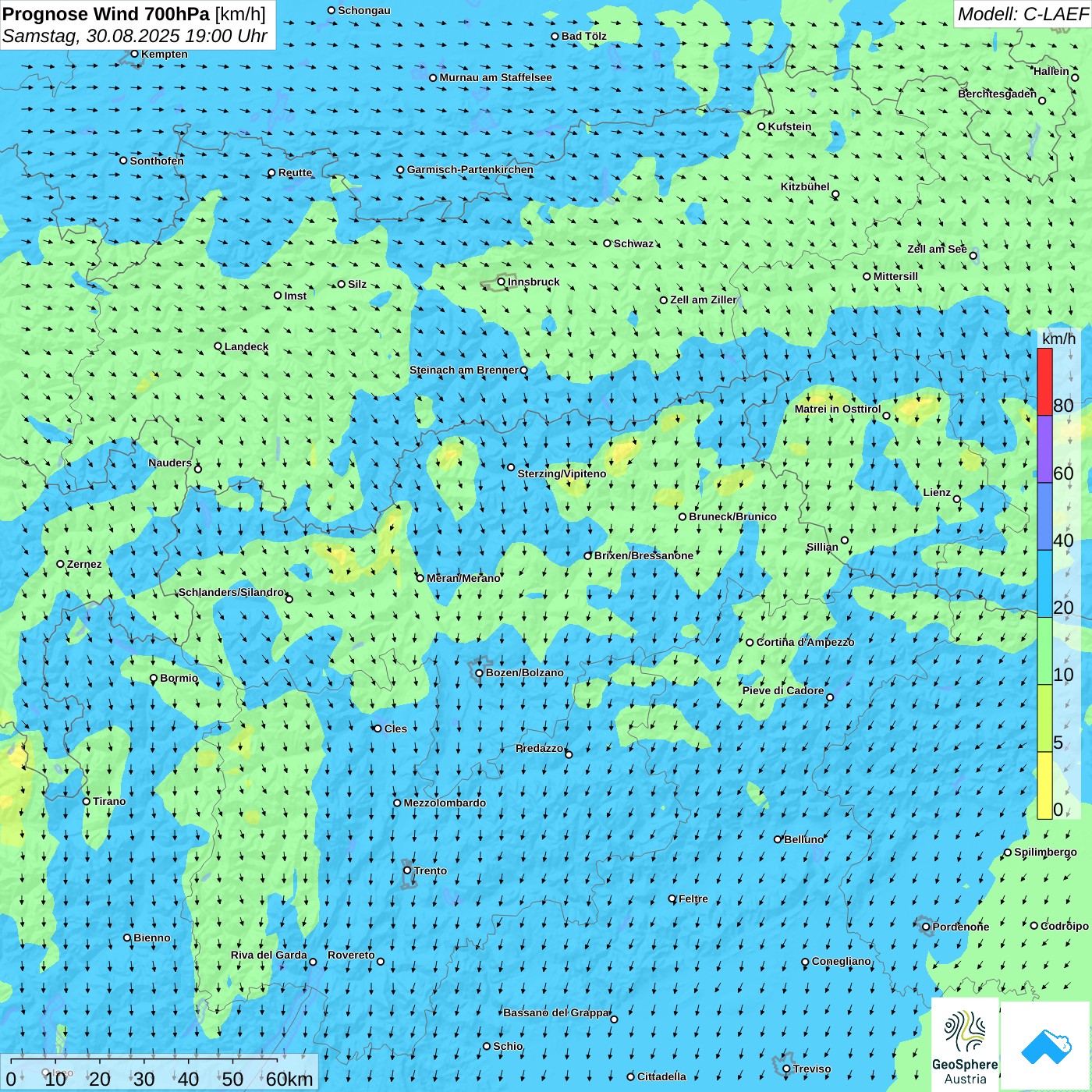Click the Mittersill label
This screenshot has width=1092, height=1092.
coord(895,276)
